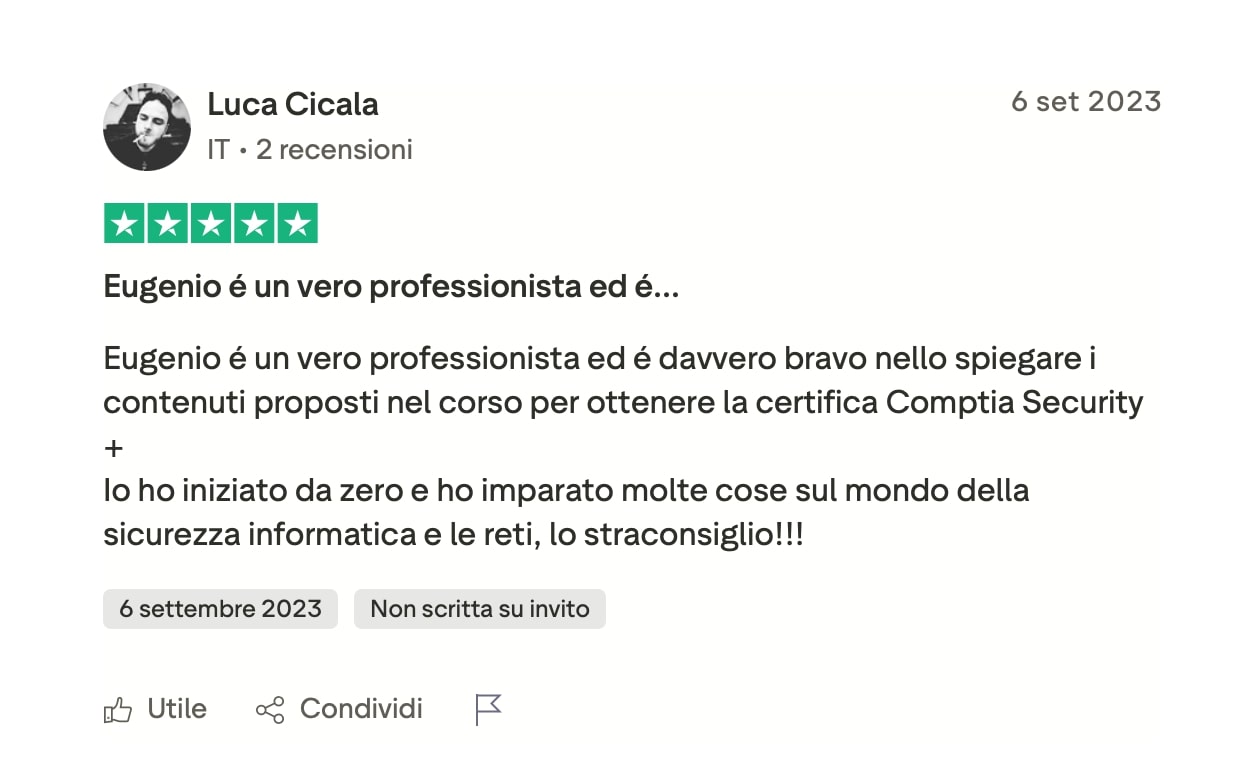Click the share icon
The height and width of the screenshot is (782, 1258).
point(270,711)
